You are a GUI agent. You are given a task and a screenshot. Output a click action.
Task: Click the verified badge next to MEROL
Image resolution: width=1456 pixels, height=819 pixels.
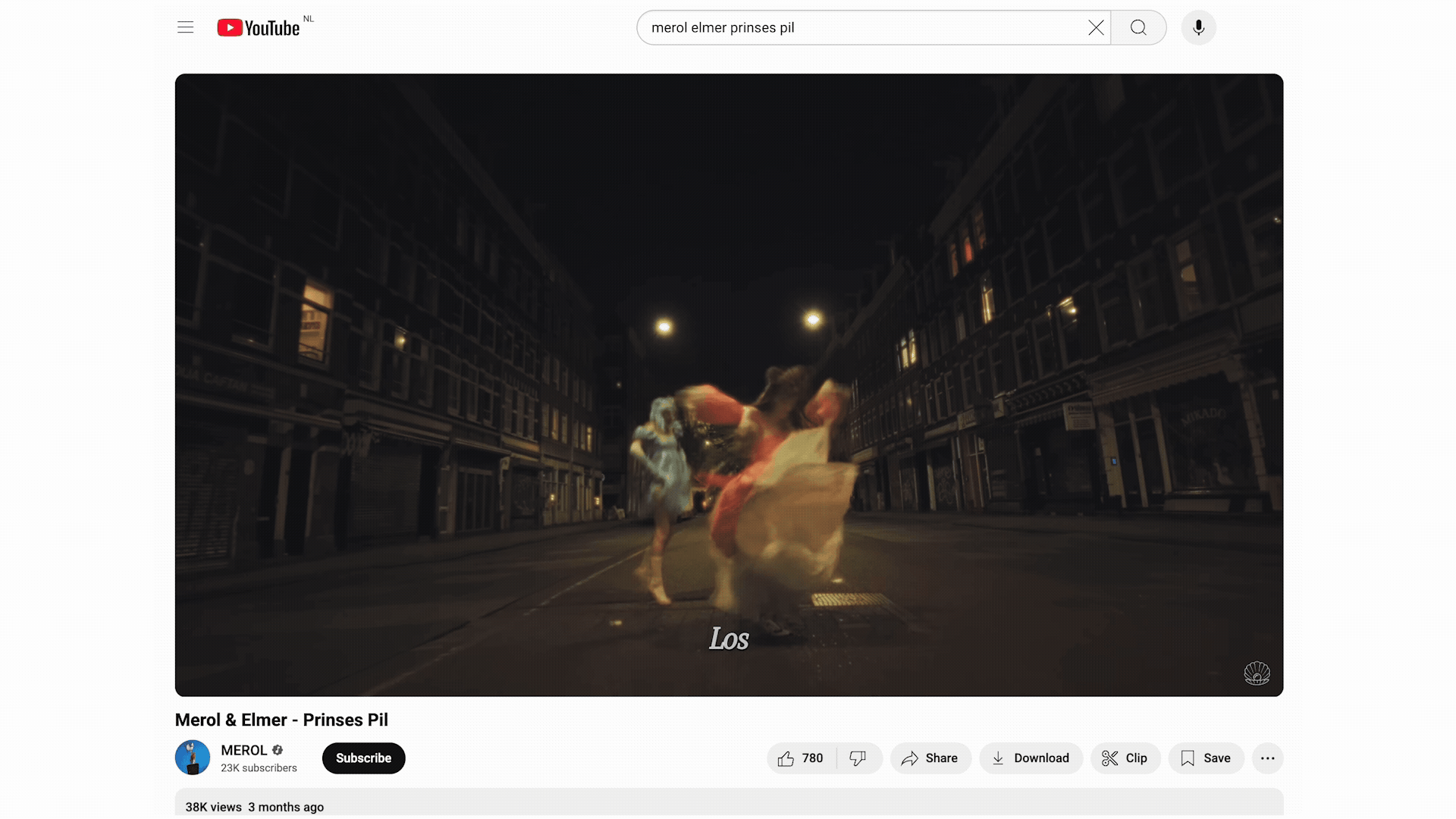click(x=278, y=750)
